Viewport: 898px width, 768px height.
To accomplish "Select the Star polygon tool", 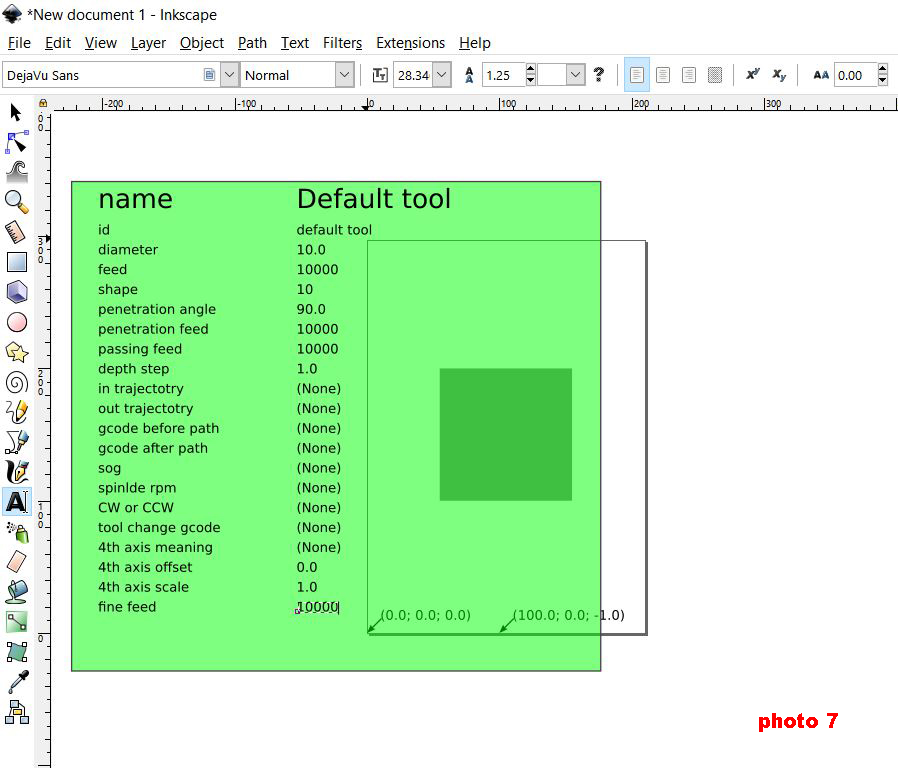I will (17, 352).
